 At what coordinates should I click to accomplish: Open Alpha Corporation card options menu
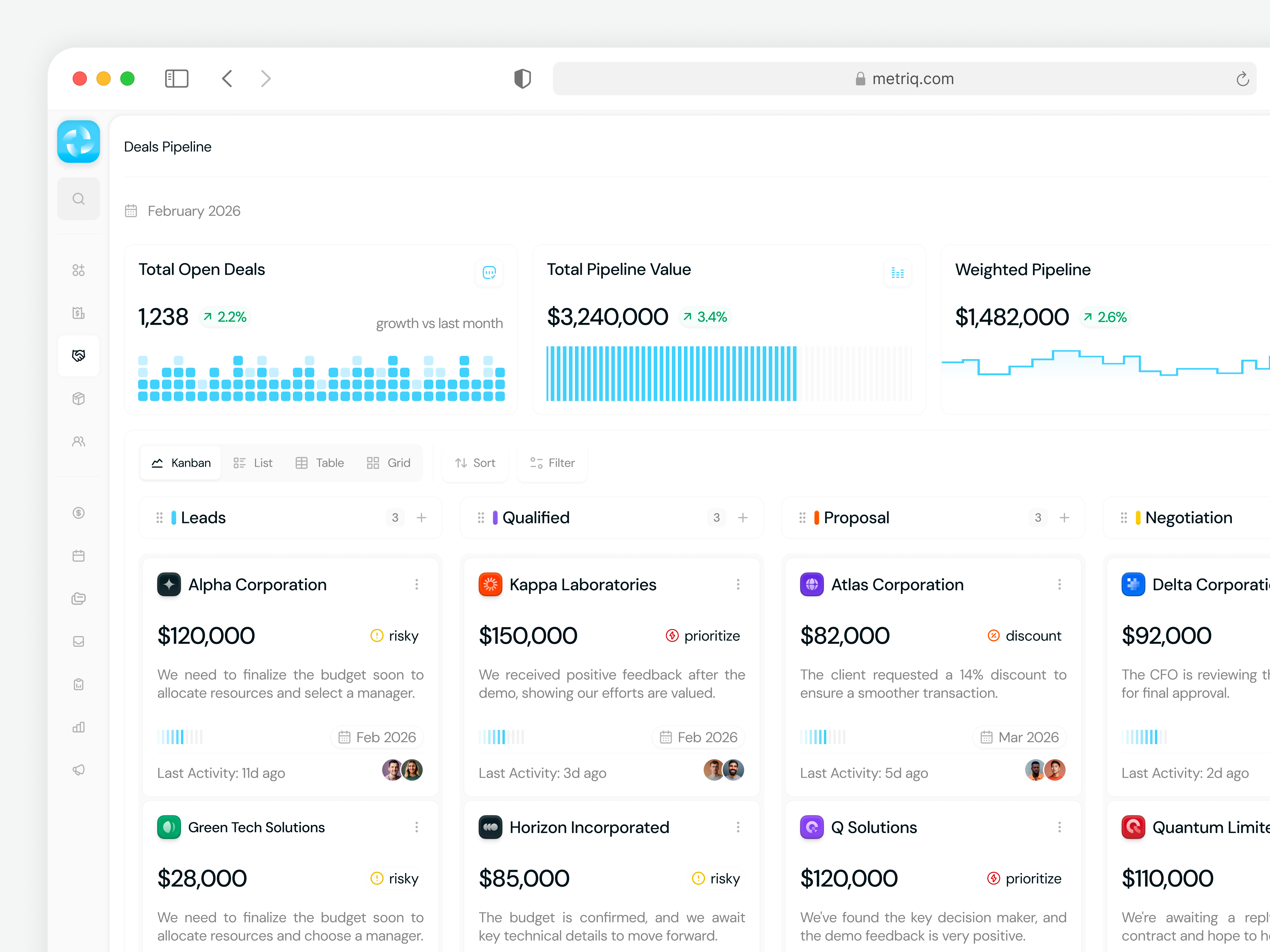click(x=417, y=584)
